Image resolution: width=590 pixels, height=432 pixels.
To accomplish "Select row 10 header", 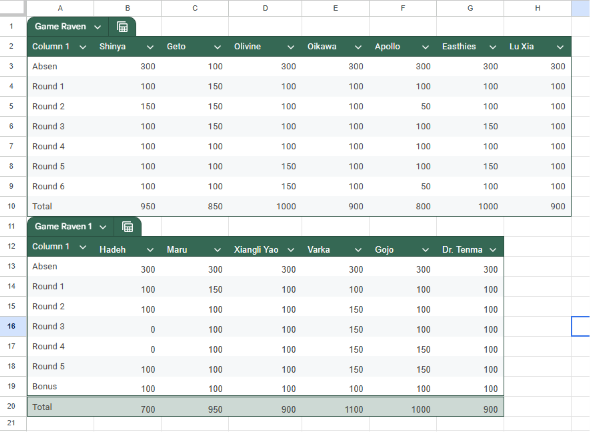I will pyautogui.click(x=11, y=206).
